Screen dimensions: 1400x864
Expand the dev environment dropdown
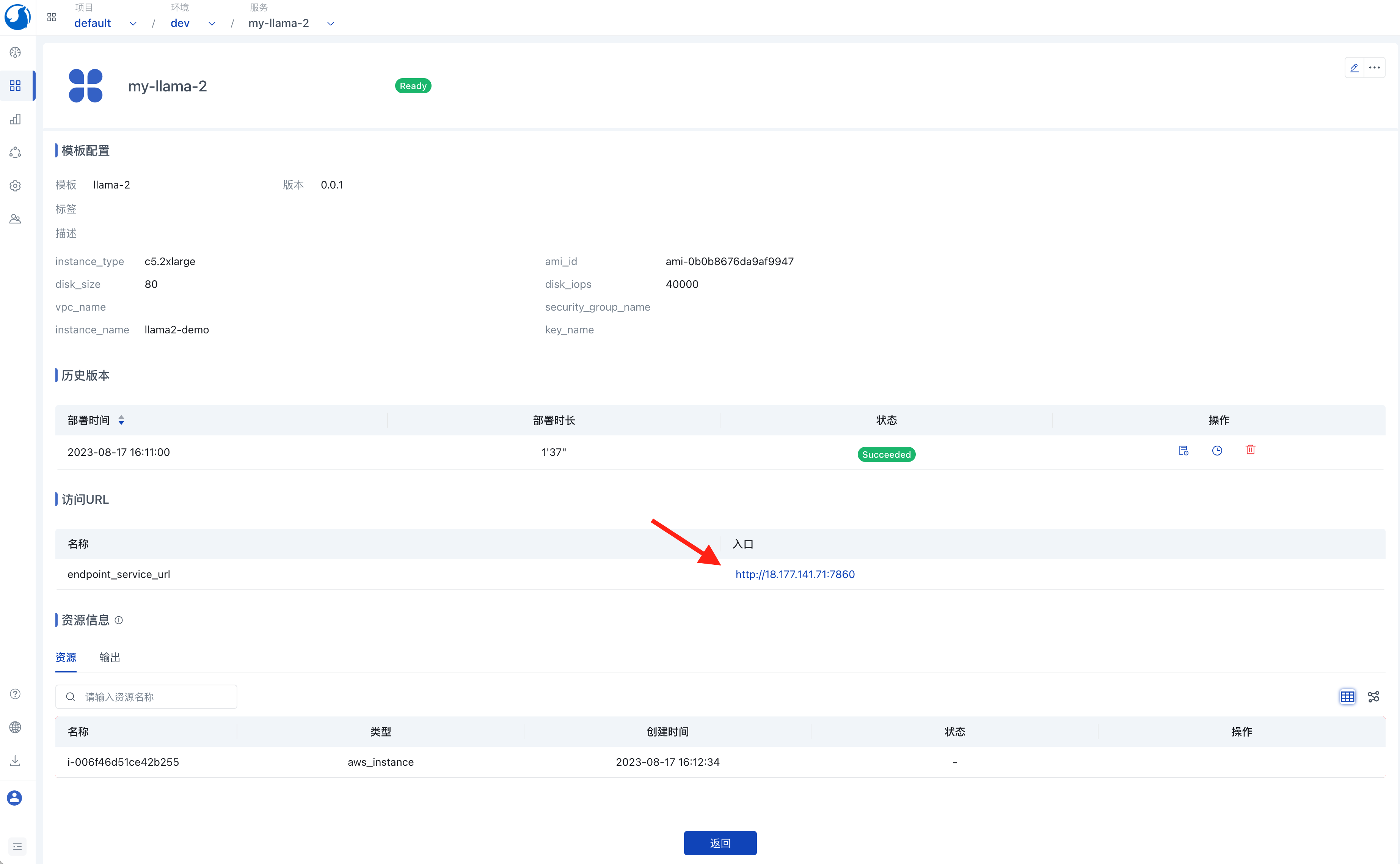coord(211,24)
